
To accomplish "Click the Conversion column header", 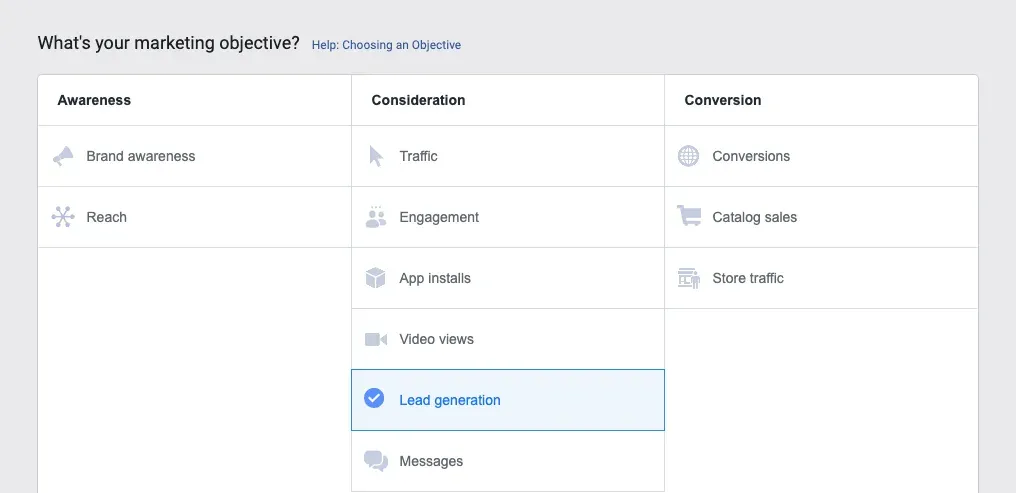I will point(723,100).
